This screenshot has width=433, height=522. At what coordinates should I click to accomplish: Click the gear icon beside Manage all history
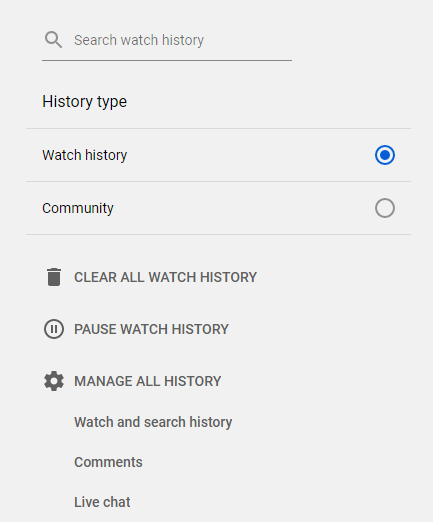tap(54, 381)
